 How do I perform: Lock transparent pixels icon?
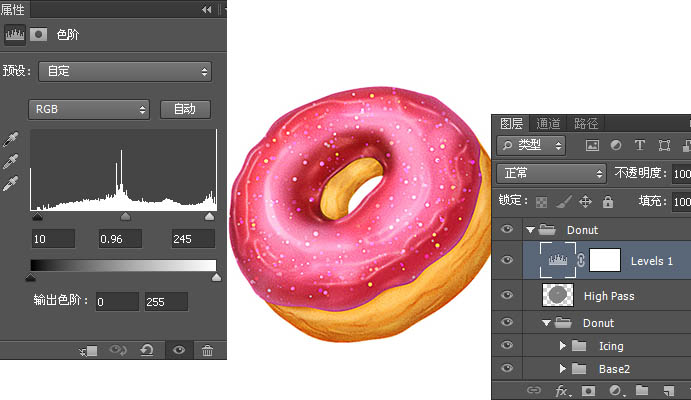point(542,202)
